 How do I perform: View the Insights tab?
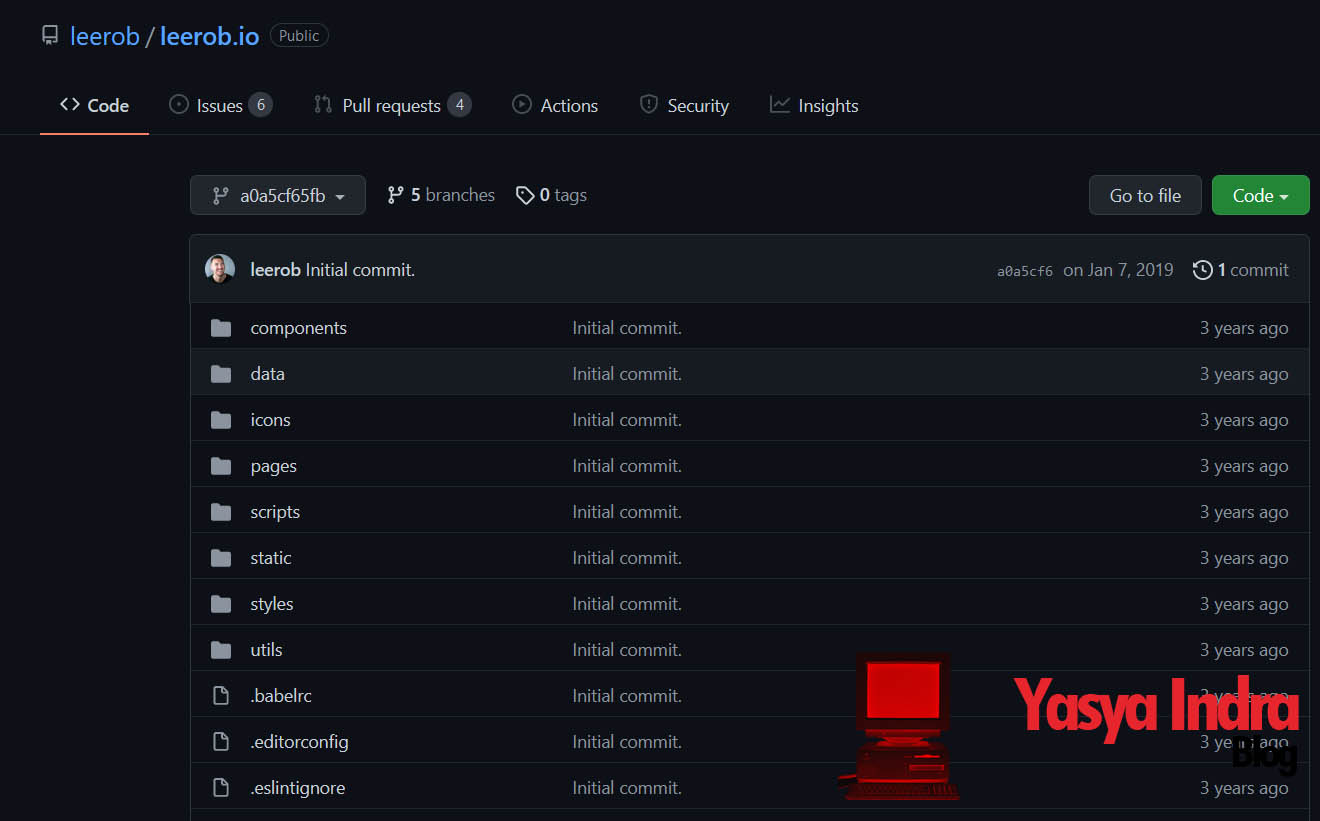pyautogui.click(x=814, y=105)
